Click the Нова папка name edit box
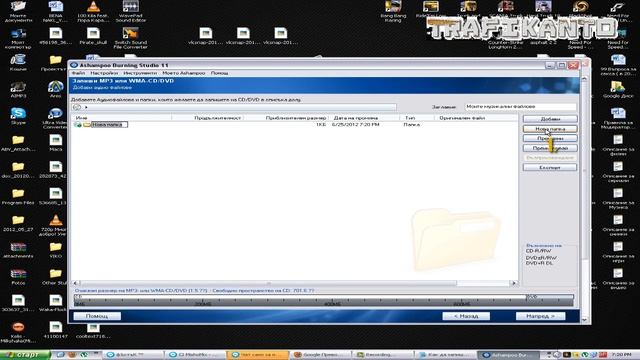The height and width of the screenshot is (360, 640). click(x=109, y=124)
